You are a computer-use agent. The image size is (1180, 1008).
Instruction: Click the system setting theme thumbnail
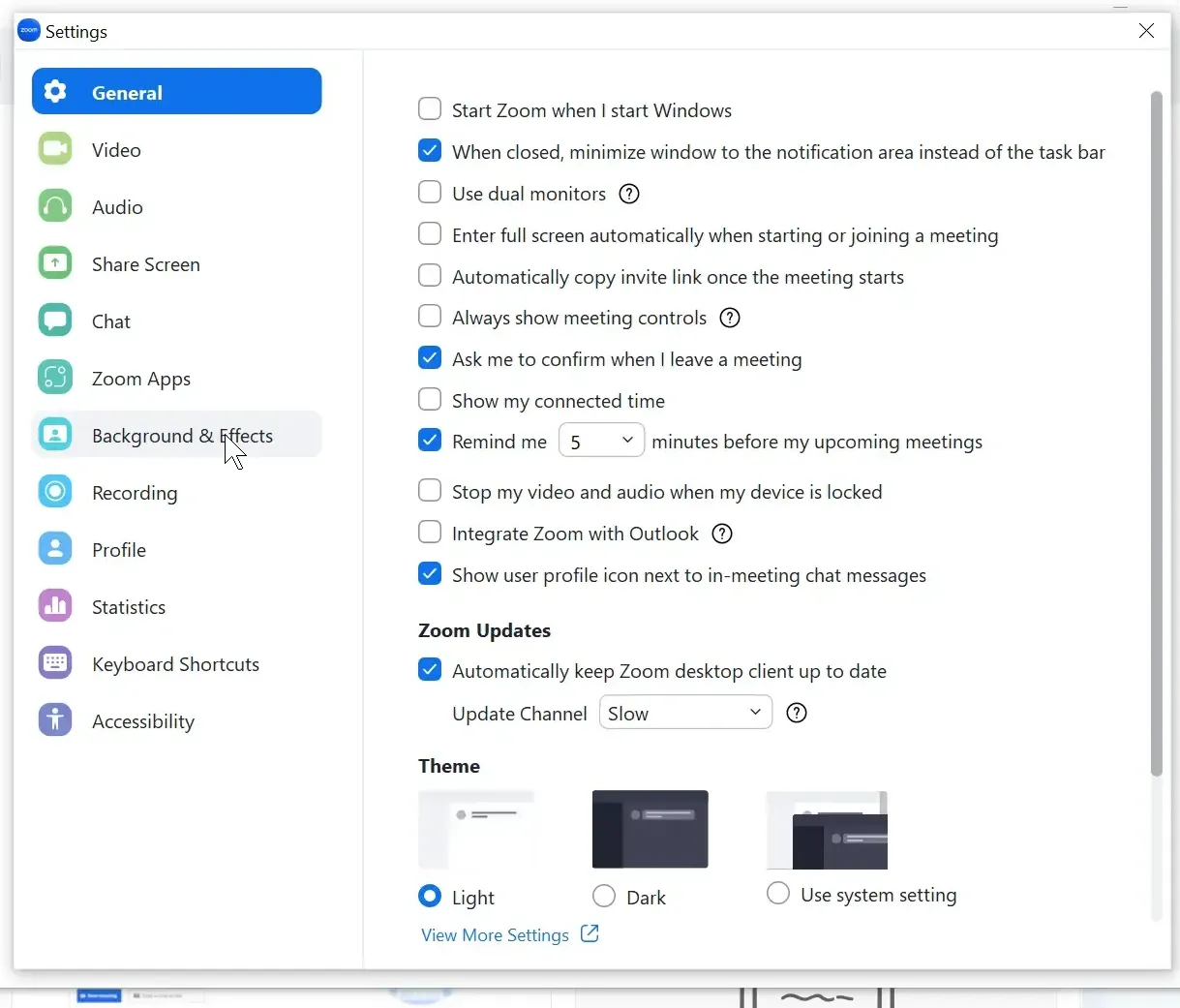[827, 830]
